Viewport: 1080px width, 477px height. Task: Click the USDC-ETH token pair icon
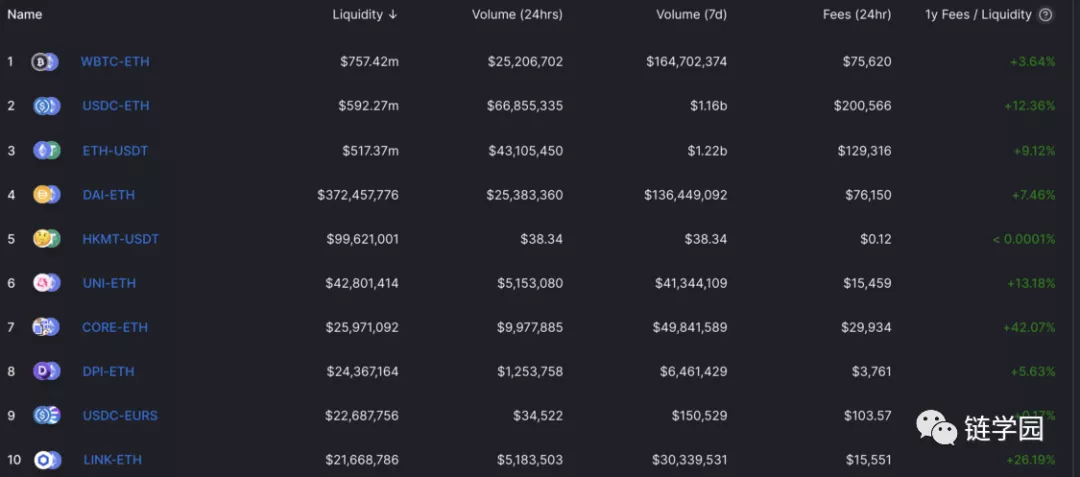point(47,106)
